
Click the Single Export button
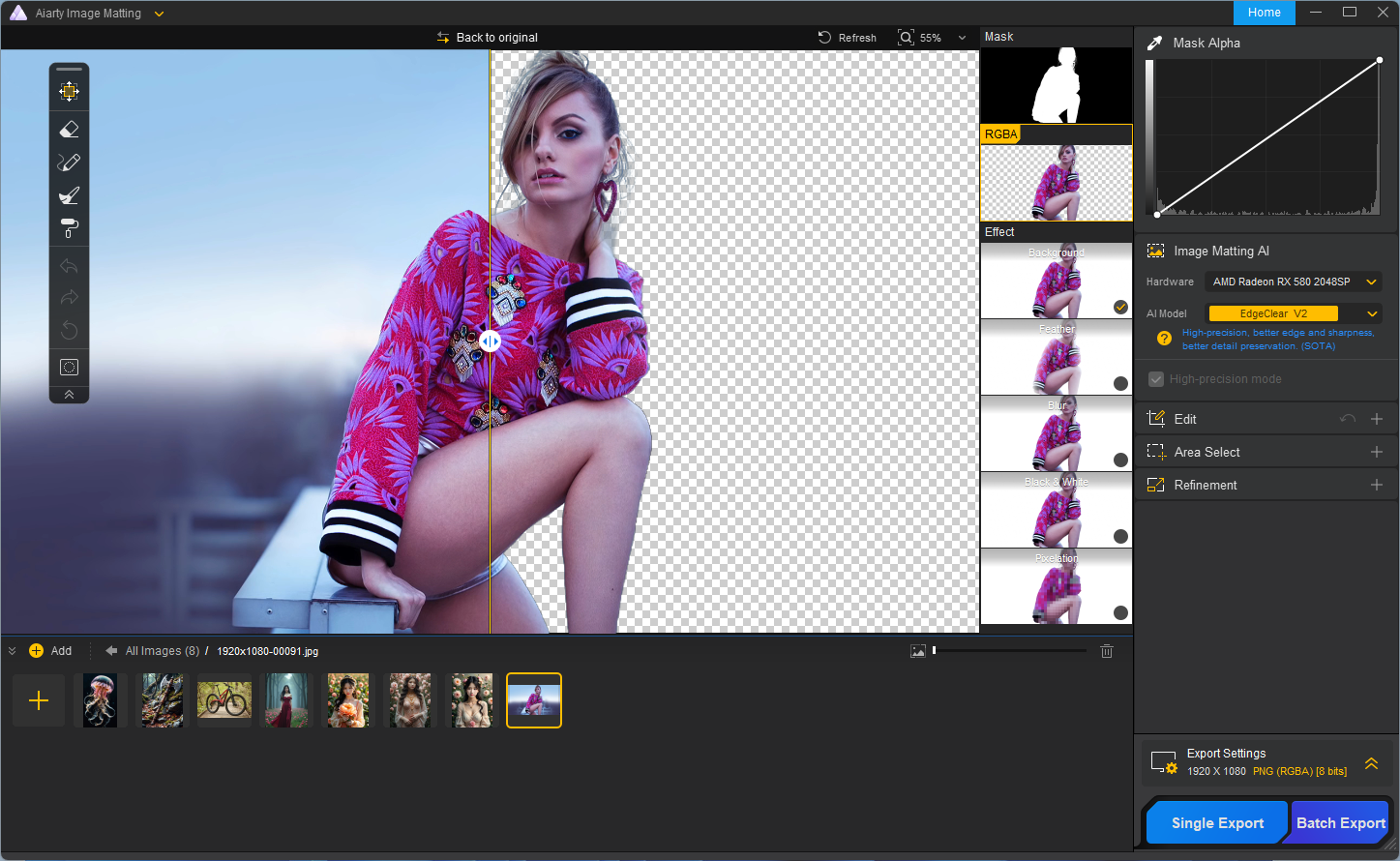coord(1217,823)
